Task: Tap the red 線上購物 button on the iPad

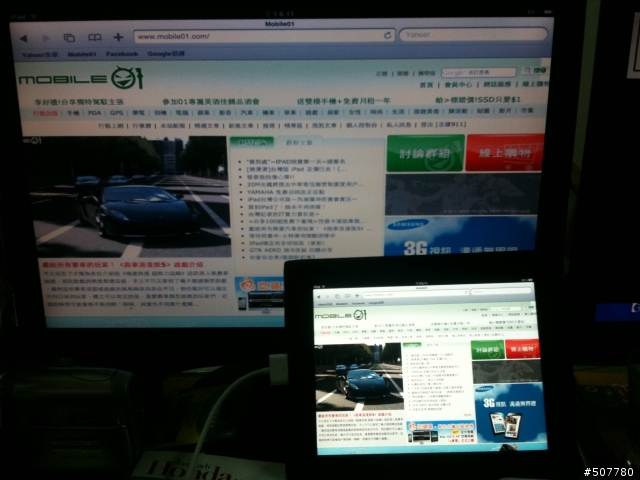Action: 522,349
